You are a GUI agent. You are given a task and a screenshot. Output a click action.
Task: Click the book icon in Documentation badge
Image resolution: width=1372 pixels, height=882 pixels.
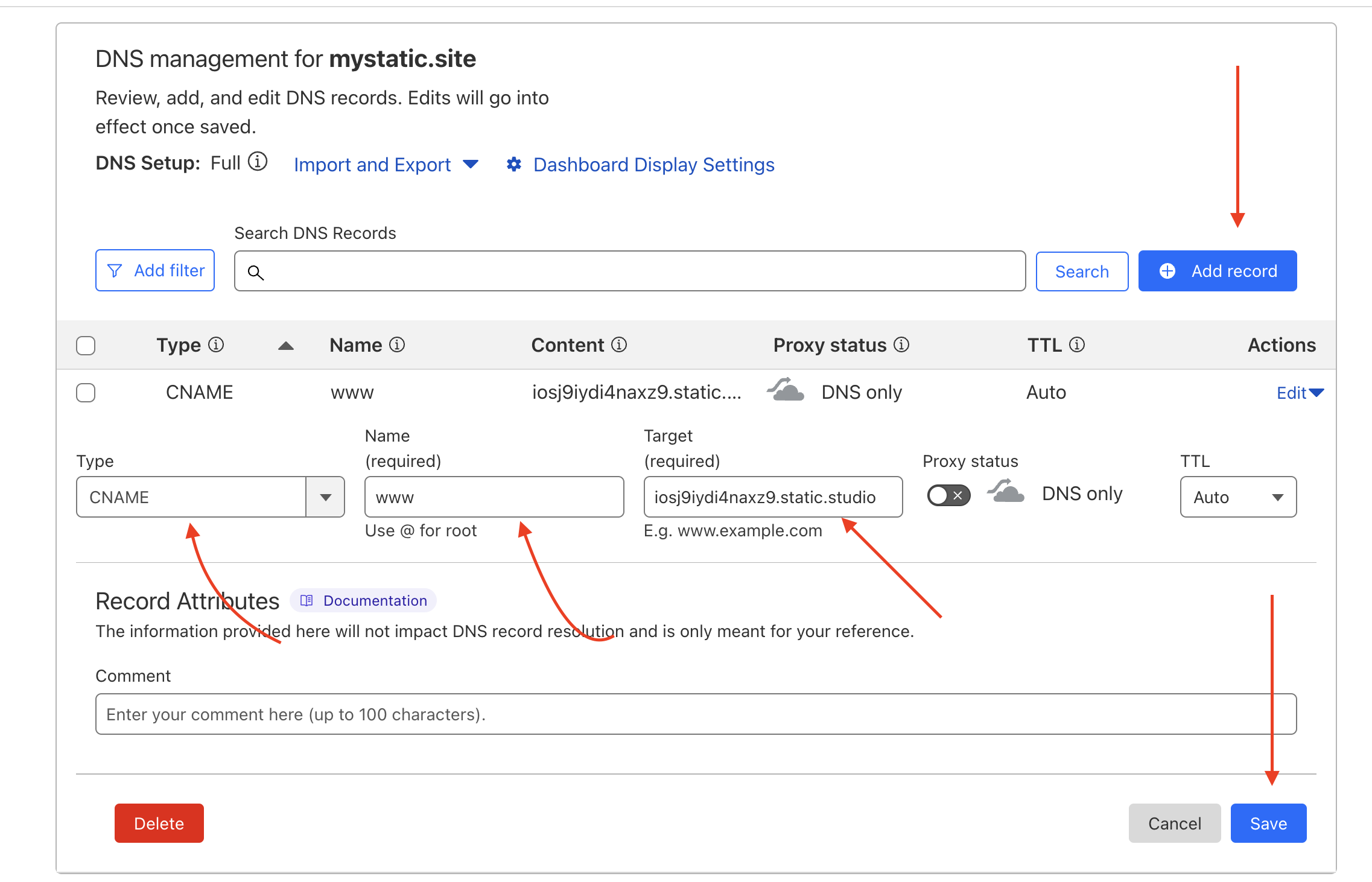(x=306, y=600)
